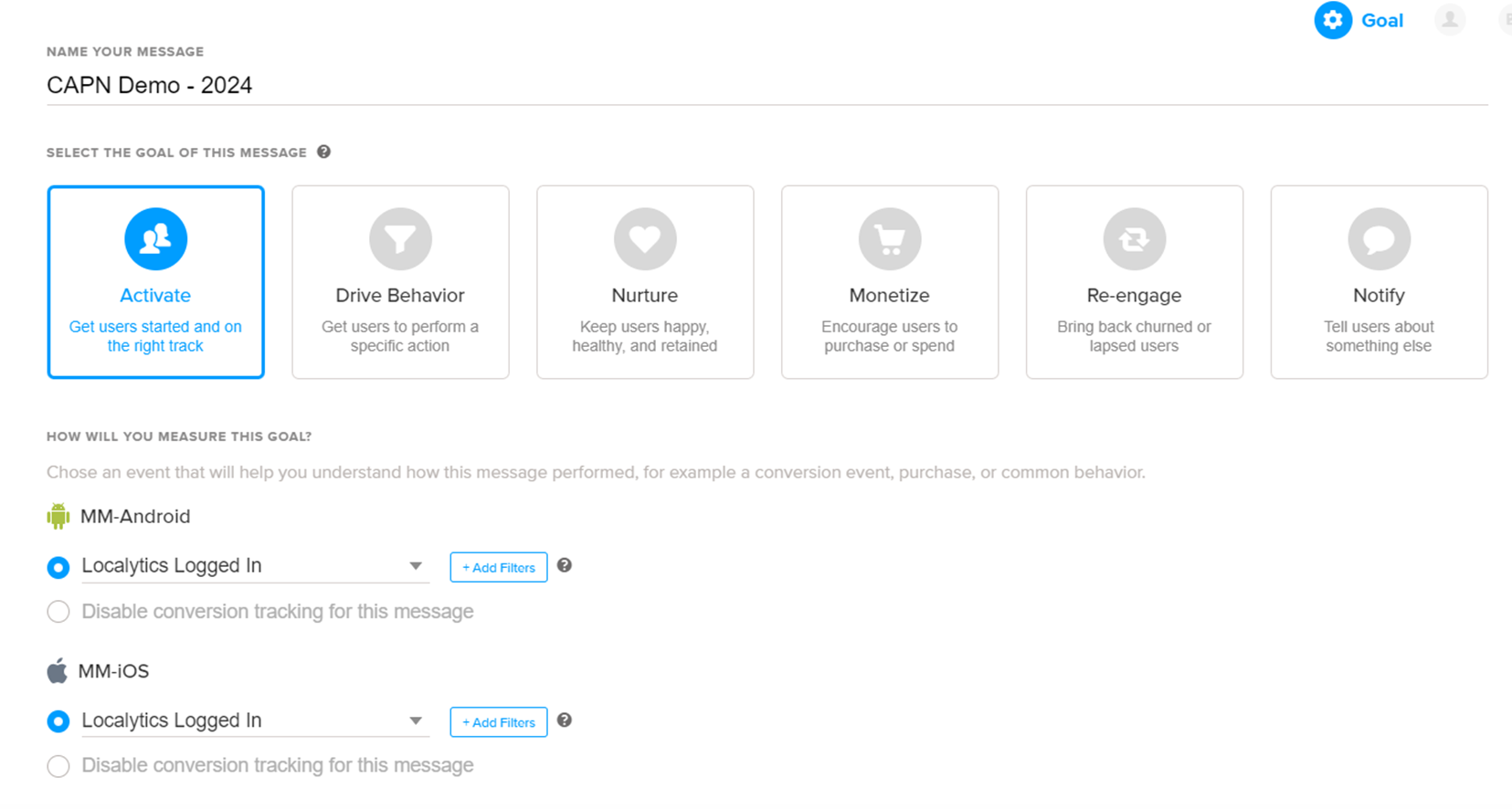Click help icon next to Android Add Filters

pyautogui.click(x=565, y=566)
